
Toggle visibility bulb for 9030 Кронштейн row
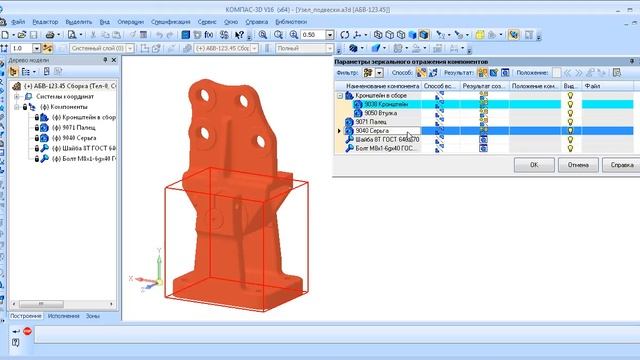(x=570, y=104)
